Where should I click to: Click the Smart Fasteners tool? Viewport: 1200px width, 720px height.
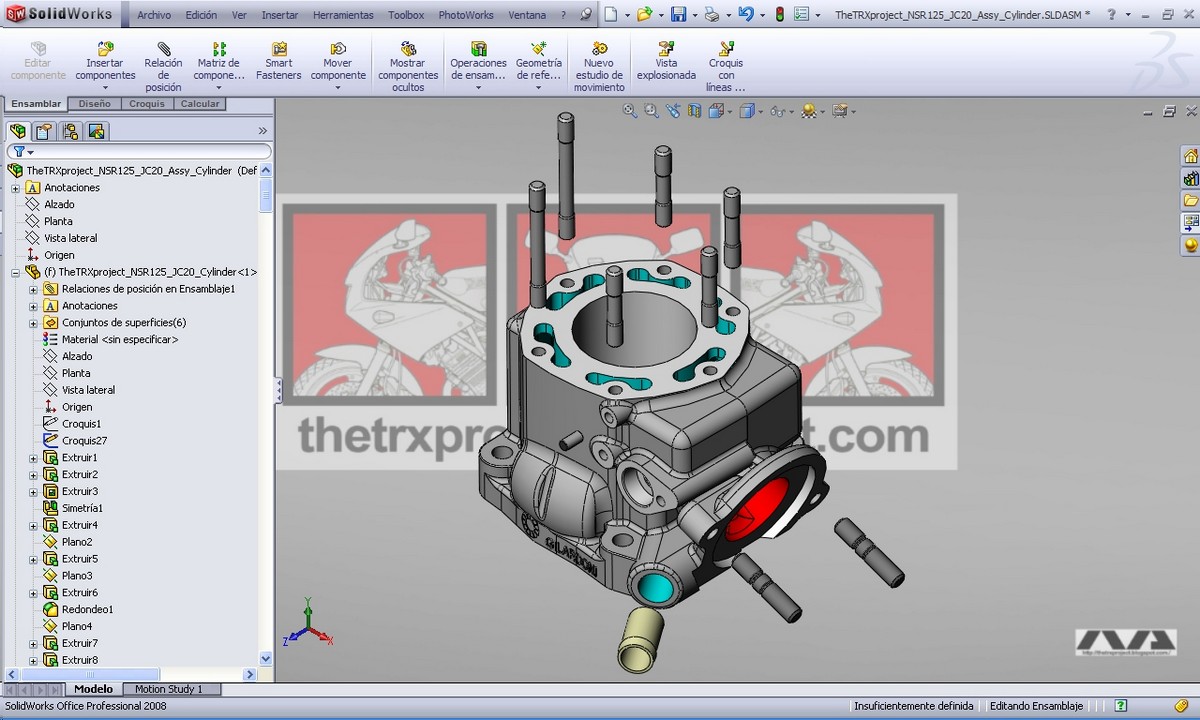pyautogui.click(x=278, y=61)
